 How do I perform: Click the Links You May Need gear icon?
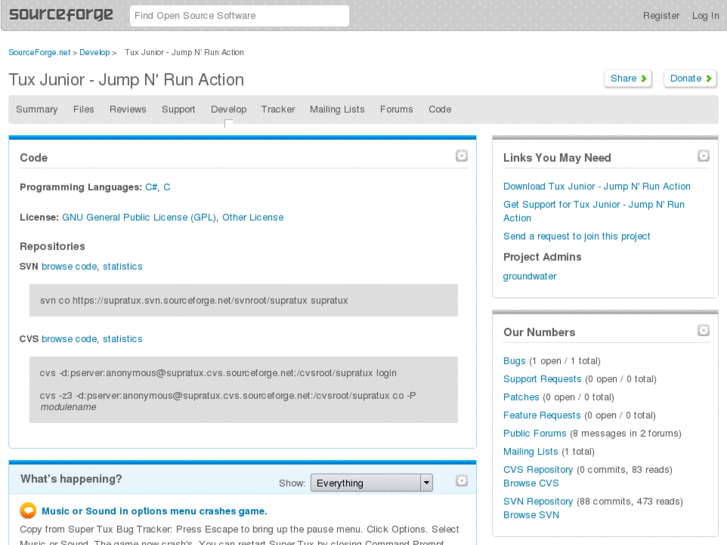click(703, 156)
